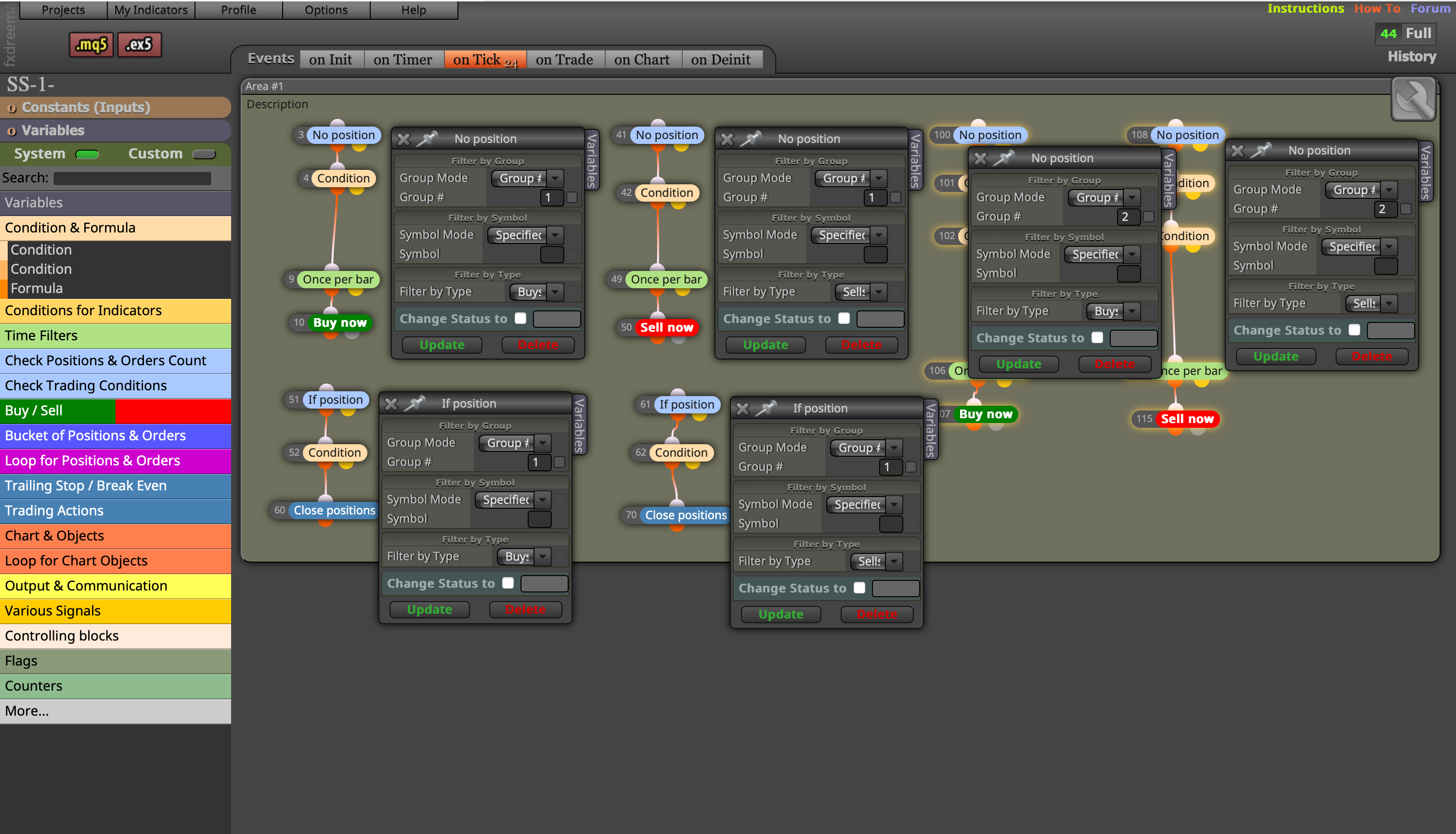Open Symbol Mode dropdown in Sells If position panel

click(x=865, y=505)
